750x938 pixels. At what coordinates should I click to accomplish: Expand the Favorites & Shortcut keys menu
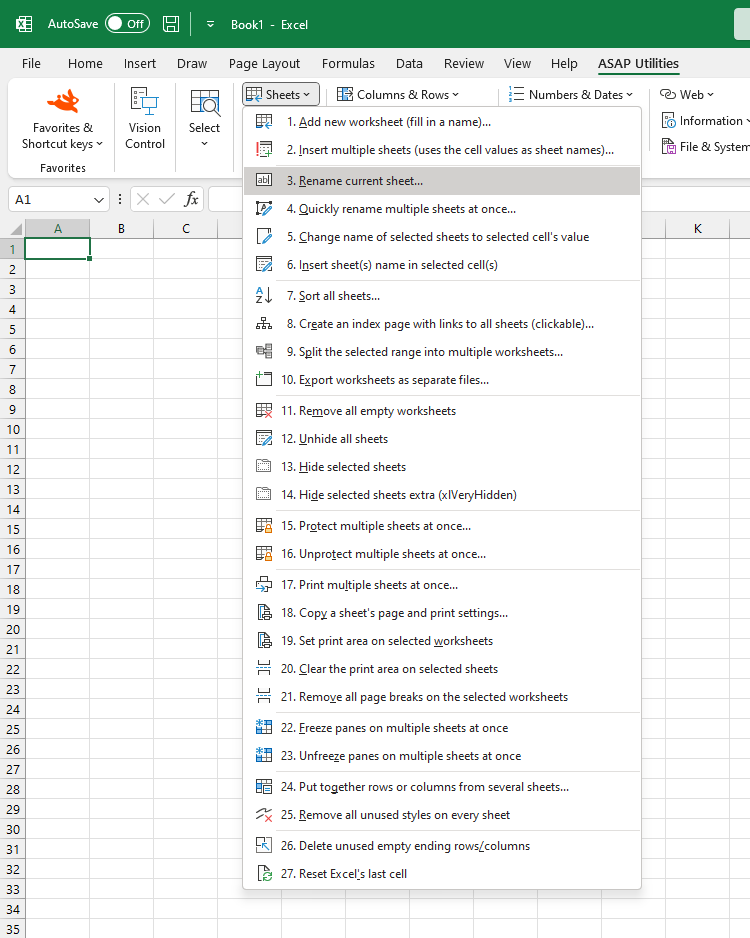tap(63, 136)
